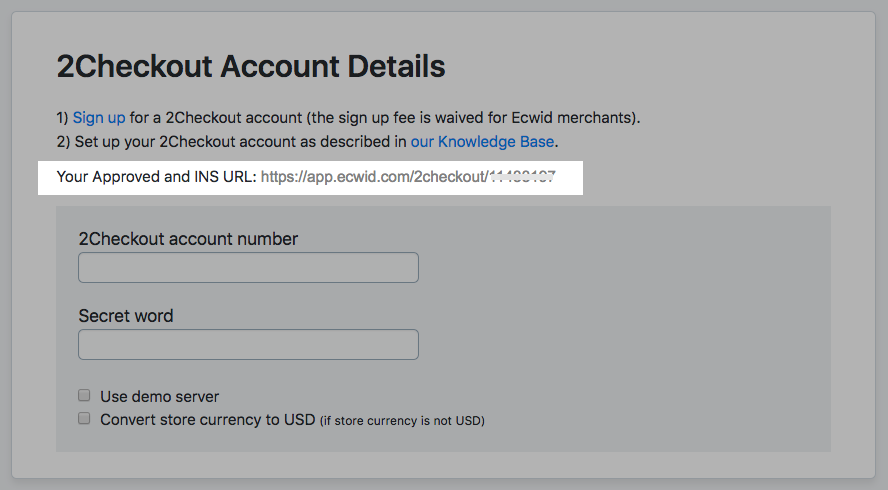Open the Sign up link
The height and width of the screenshot is (490, 888).
[x=99, y=118]
